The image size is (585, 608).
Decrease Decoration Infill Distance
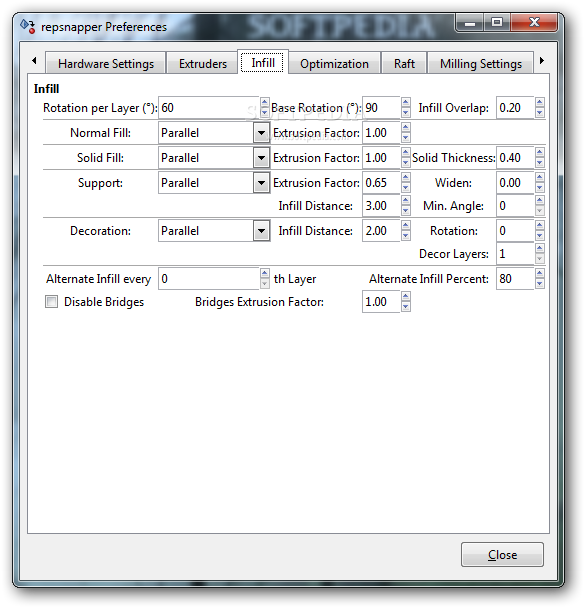point(406,235)
